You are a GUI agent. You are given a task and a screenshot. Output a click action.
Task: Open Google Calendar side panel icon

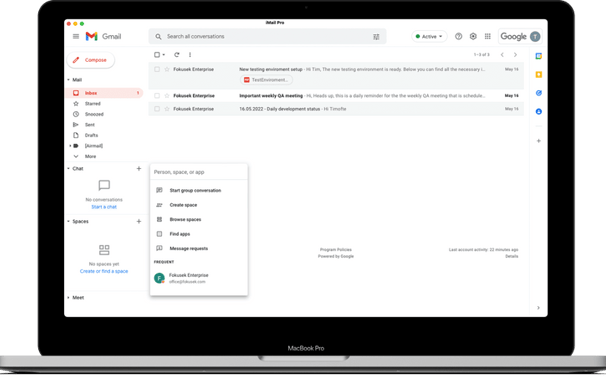coord(538,56)
